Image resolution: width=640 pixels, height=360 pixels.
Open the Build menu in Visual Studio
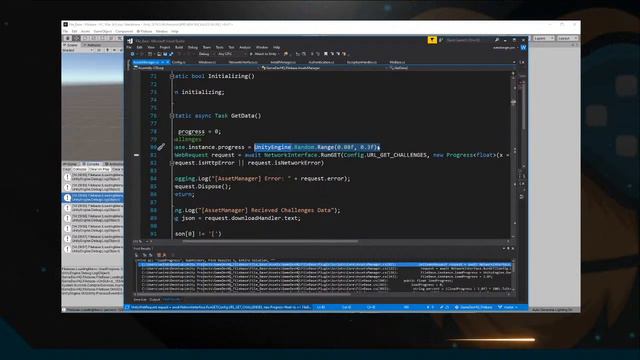(179, 47)
